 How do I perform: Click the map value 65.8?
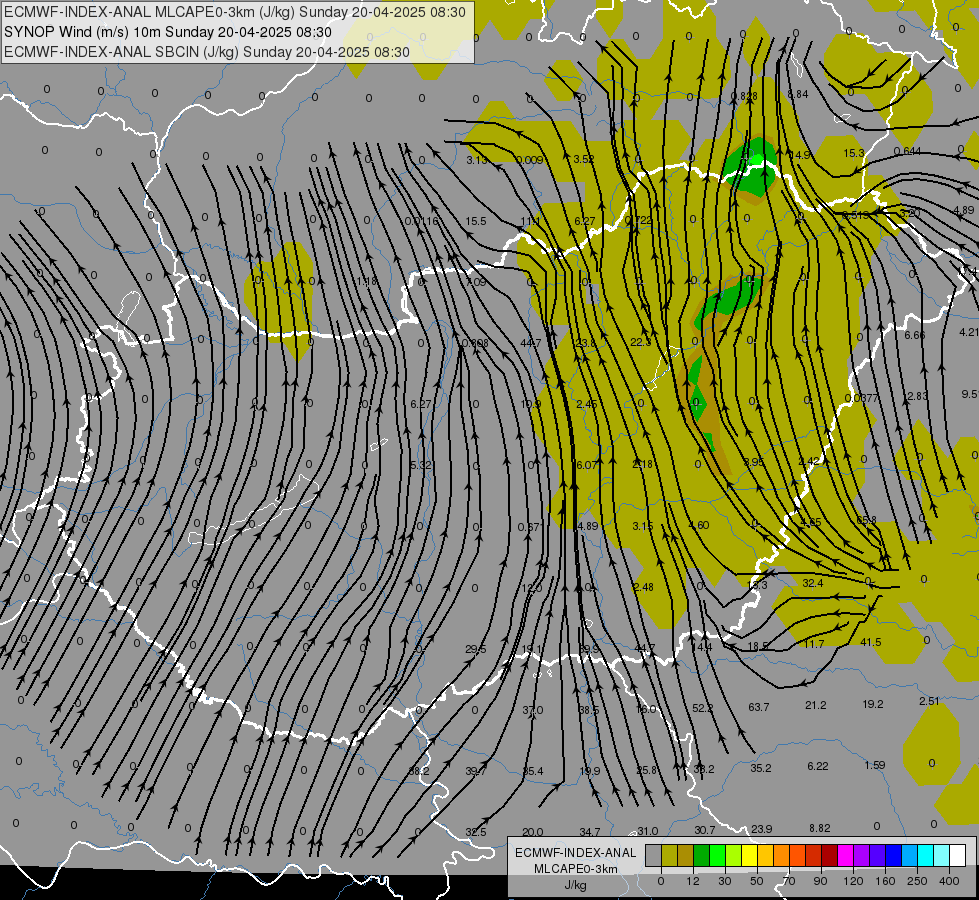pyautogui.click(x=867, y=520)
